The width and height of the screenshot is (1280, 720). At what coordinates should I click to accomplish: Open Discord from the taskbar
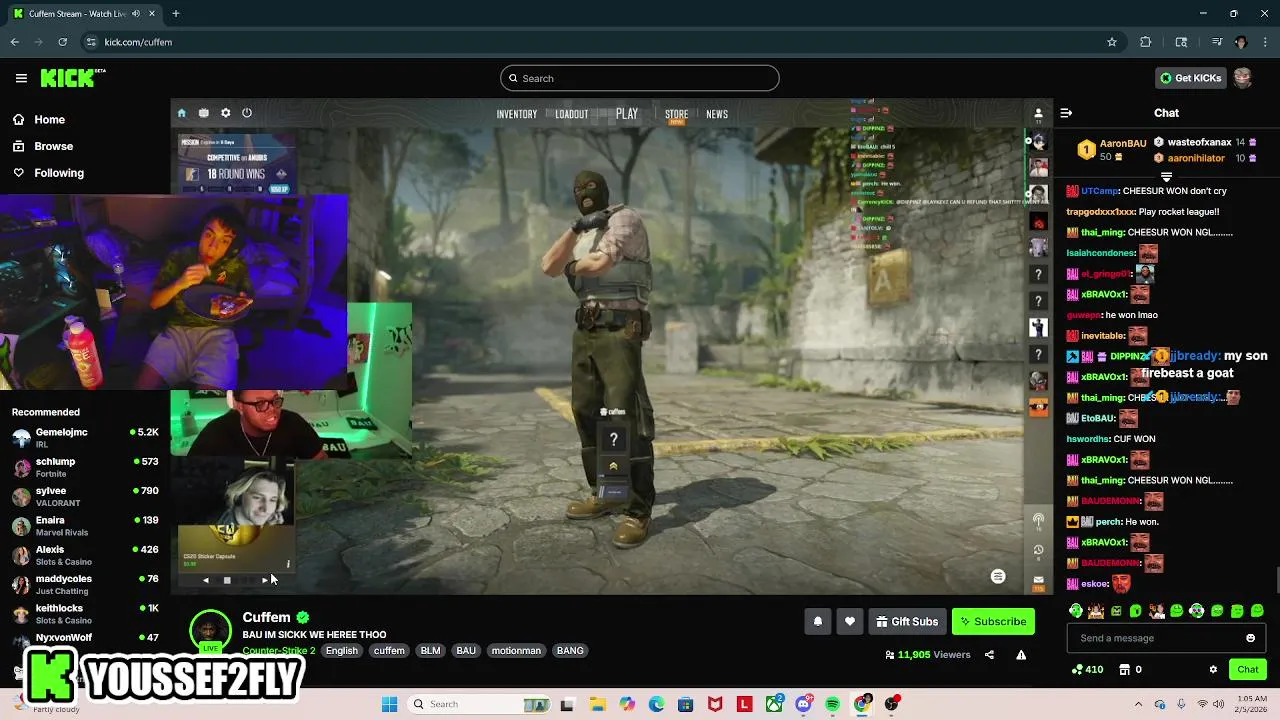coord(803,704)
